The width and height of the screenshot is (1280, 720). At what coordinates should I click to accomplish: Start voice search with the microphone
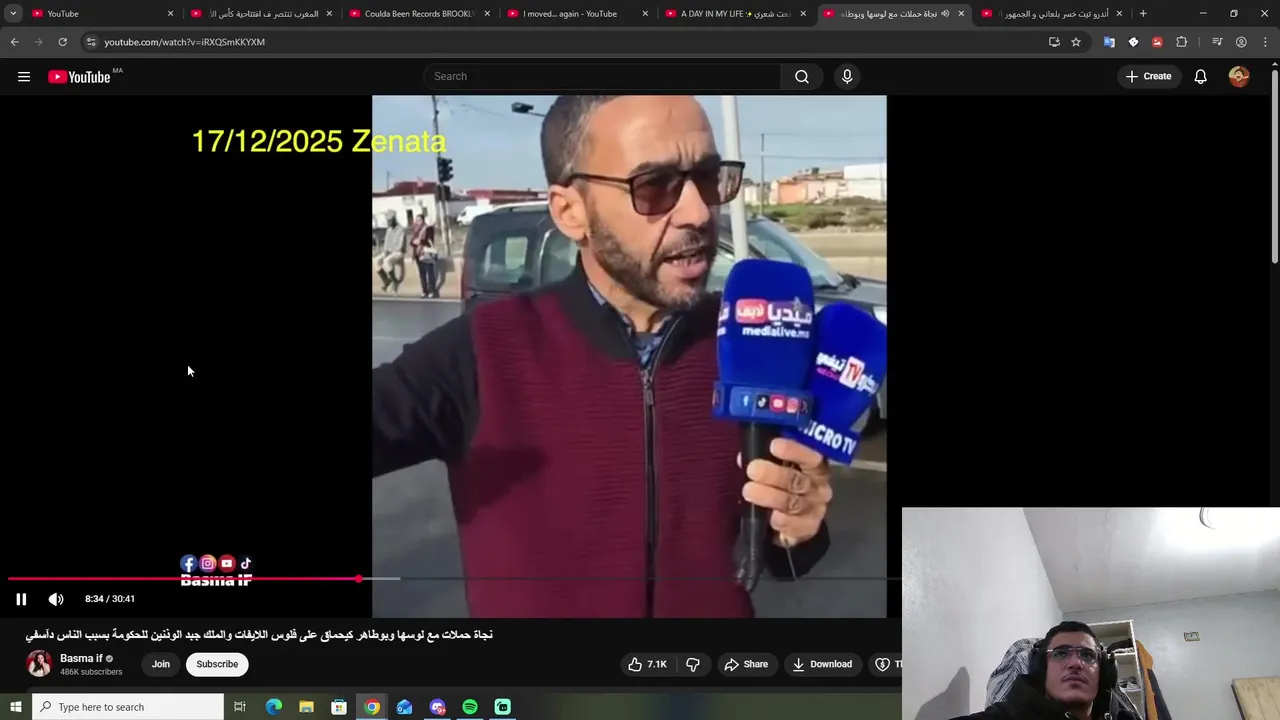pos(847,77)
